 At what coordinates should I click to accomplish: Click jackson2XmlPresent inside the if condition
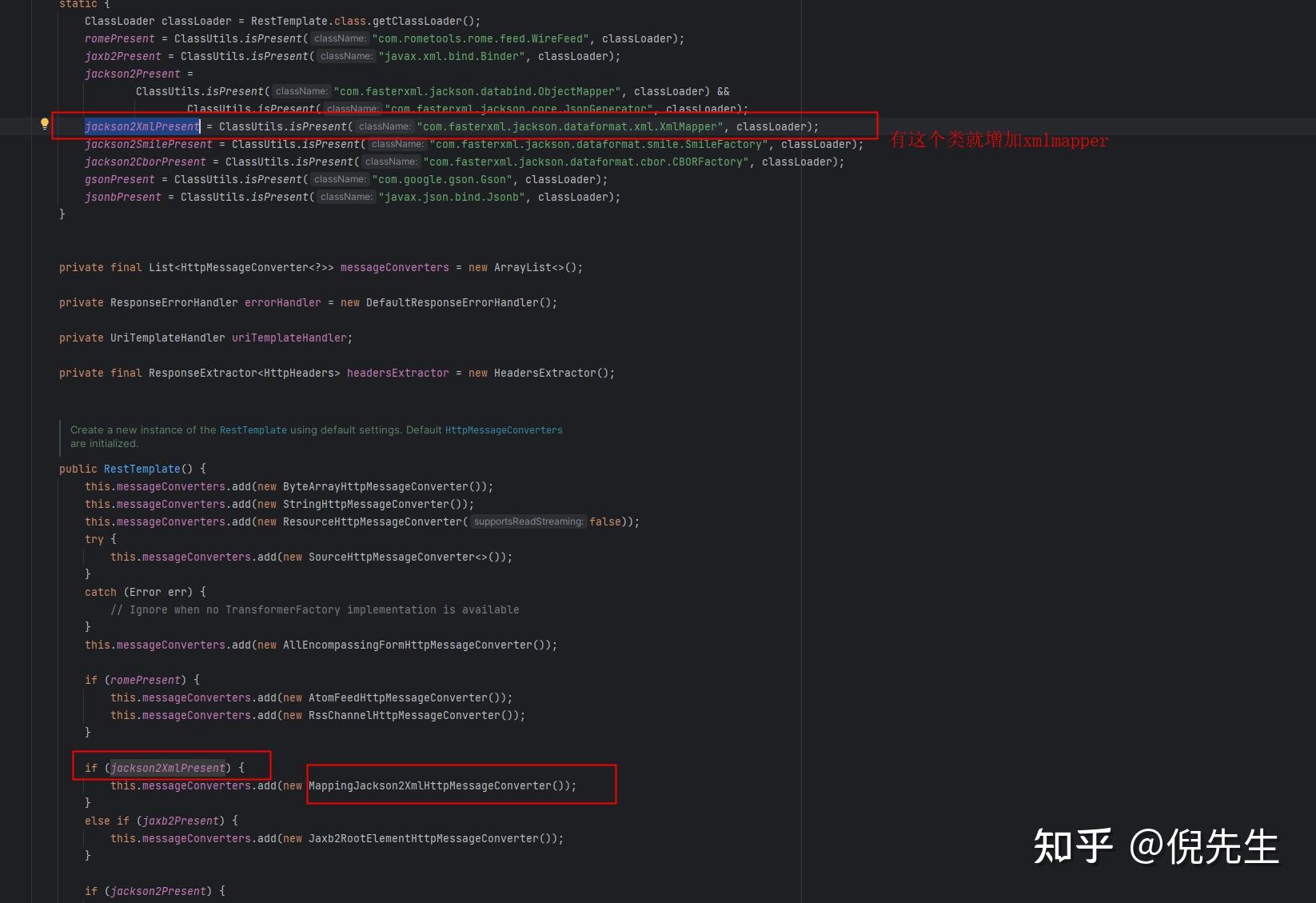pos(168,768)
